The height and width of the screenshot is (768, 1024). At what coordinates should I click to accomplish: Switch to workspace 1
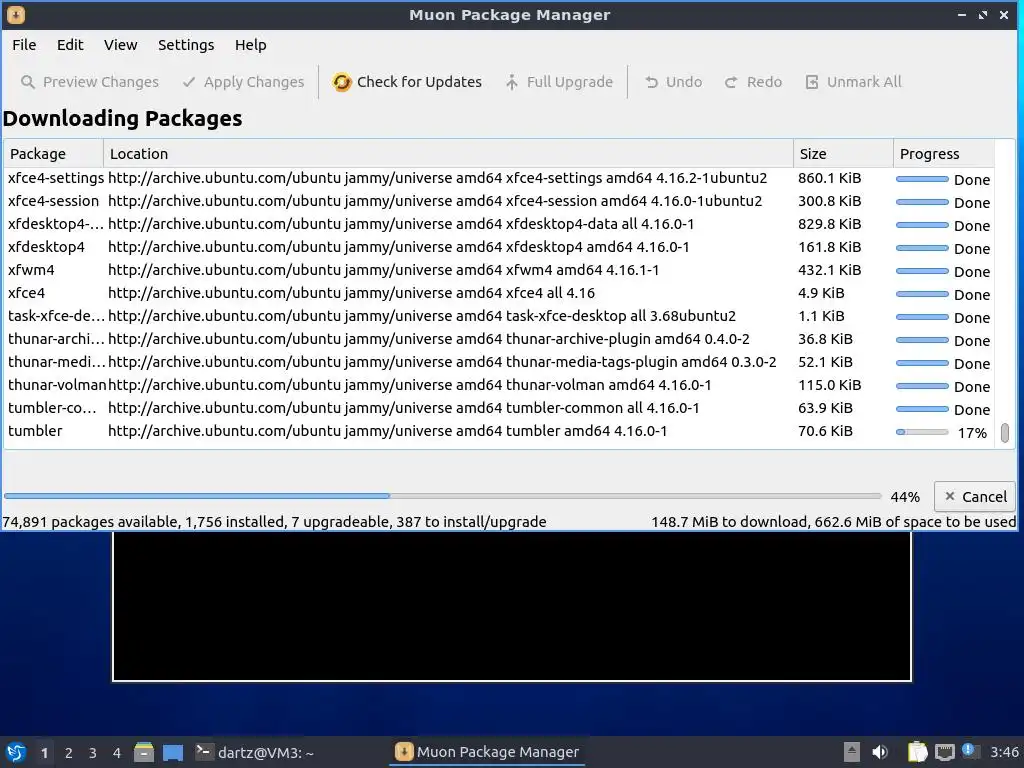coord(44,753)
